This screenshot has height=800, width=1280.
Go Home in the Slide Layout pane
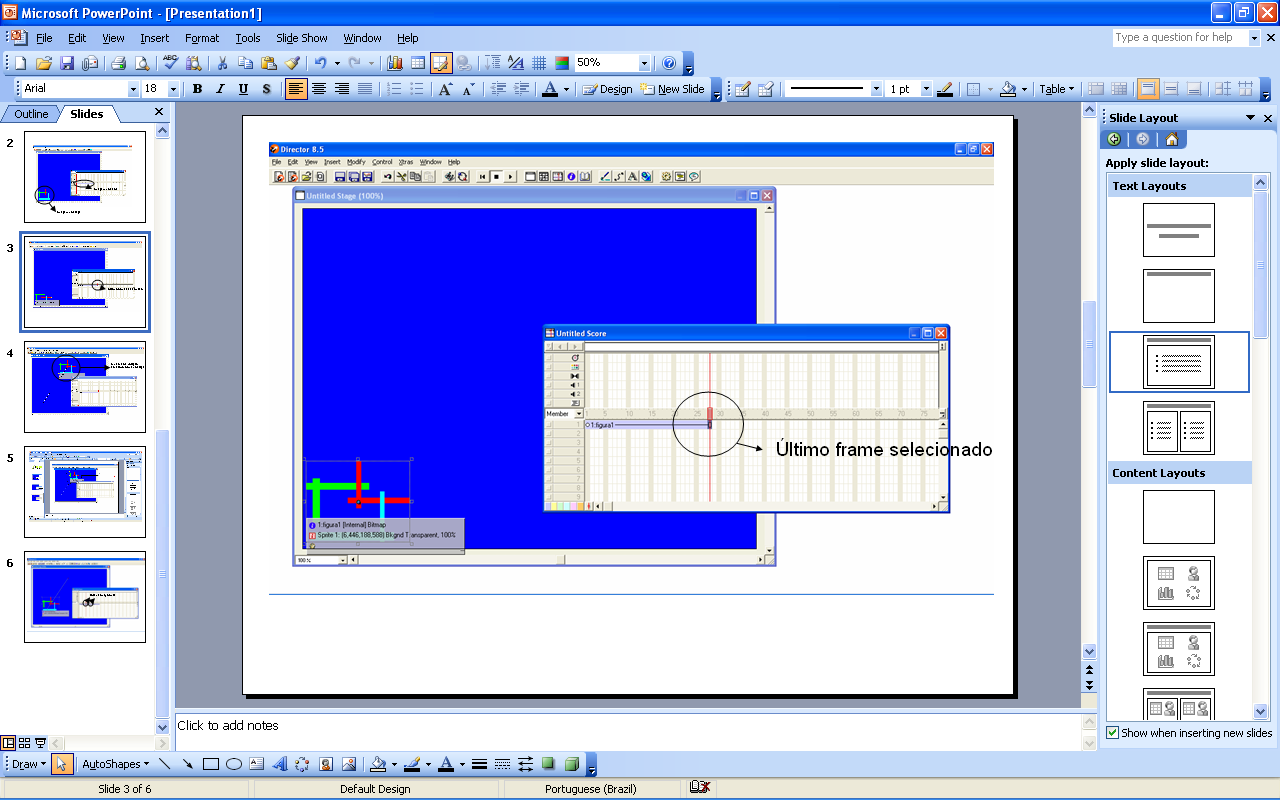(x=1171, y=139)
